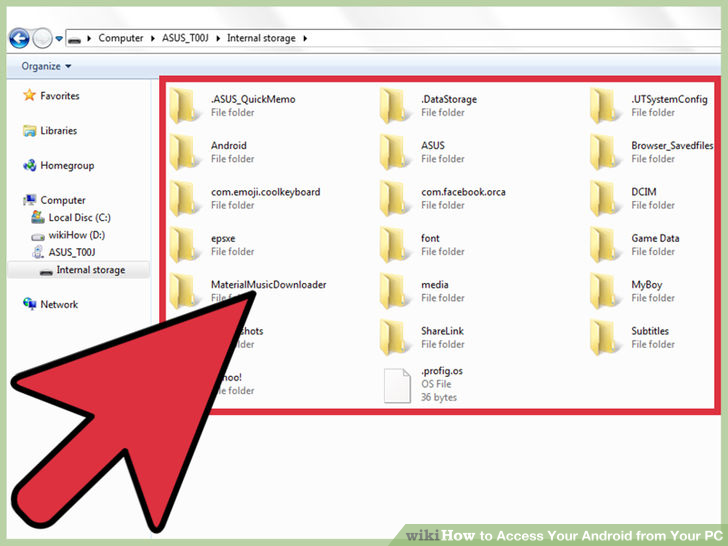The width and height of the screenshot is (728, 546).
Task: Select the .ASUS_QuickMemo folder icon
Action: [x=184, y=106]
